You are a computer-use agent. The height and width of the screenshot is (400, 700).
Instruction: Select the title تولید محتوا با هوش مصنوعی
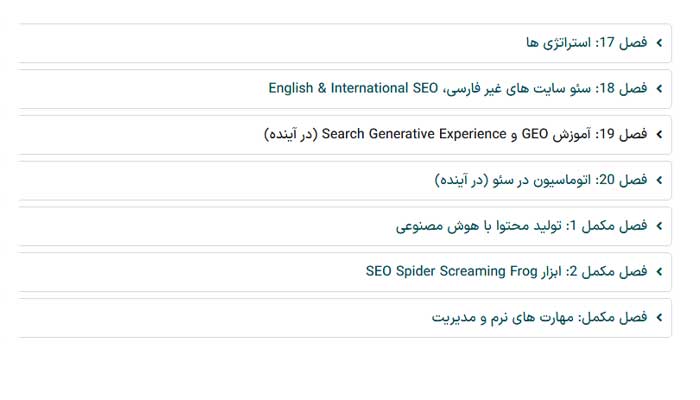coord(521,226)
